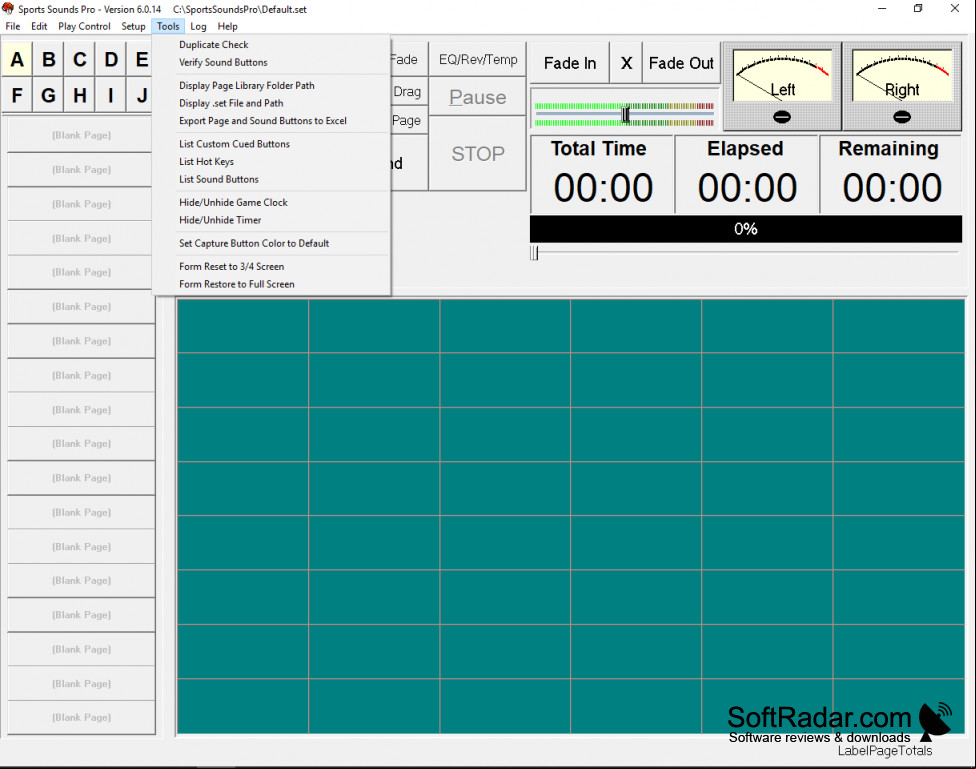Viewport: 976px width, 769px height.
Task: Select List Hot Keys
Action: click(x=271, y=161)
